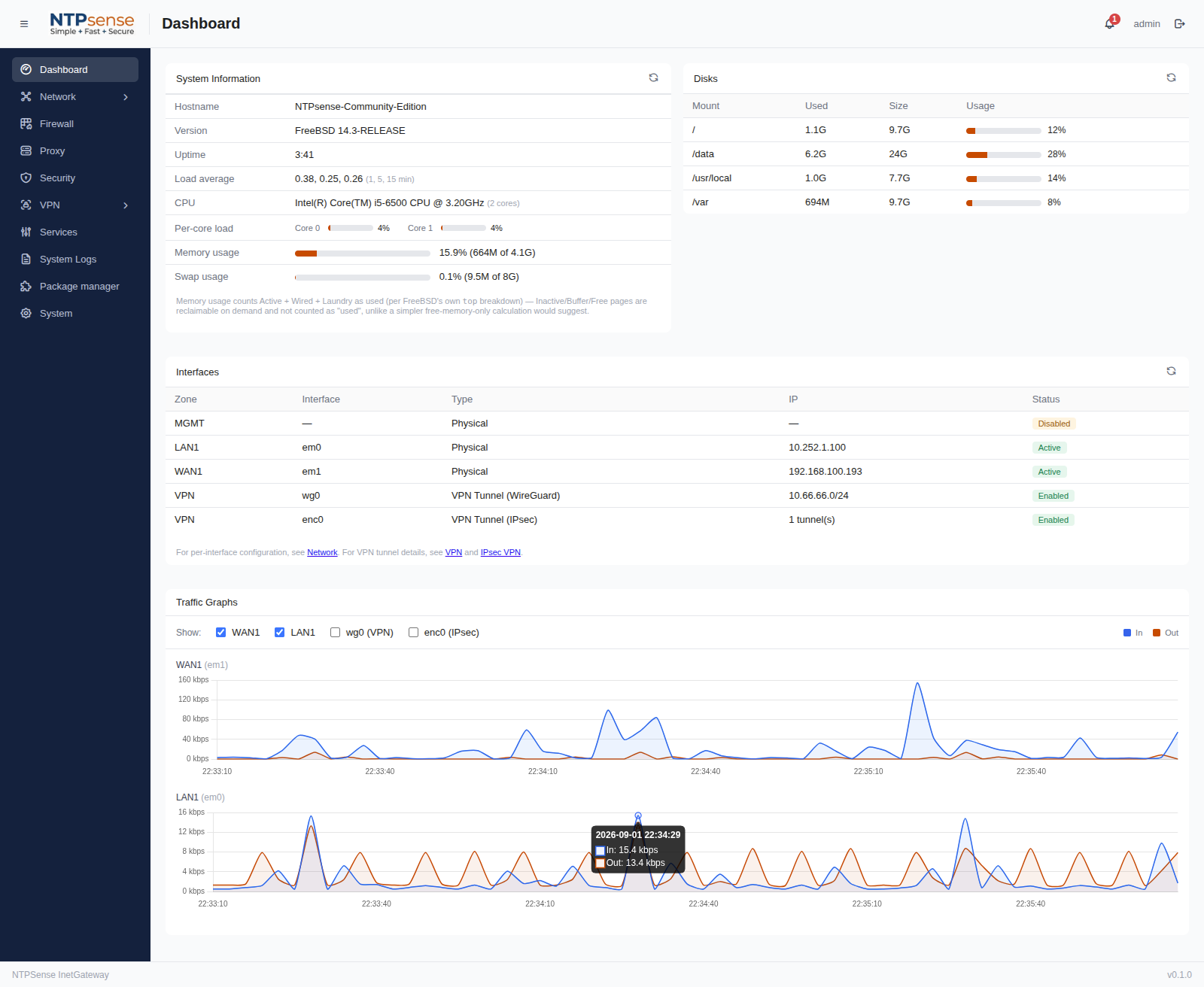Viewport: 1204px width, 987px height.
Task: Uncheck the WAN1 traffic graph checkbox
Action: coord(220,632)
